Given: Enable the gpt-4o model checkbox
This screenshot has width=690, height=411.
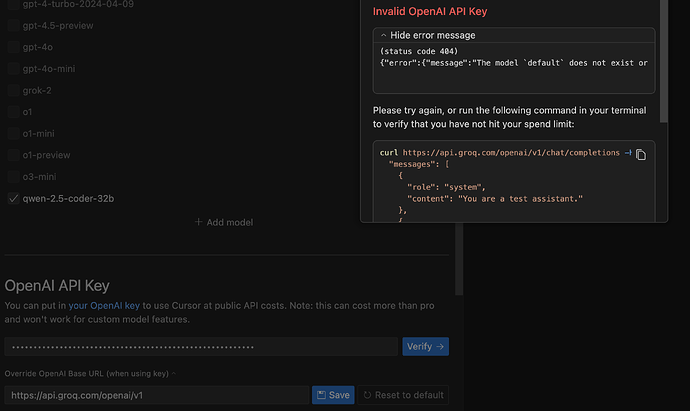Looking at the screenshot, I should pyautogui.click(x=13, y=47).
